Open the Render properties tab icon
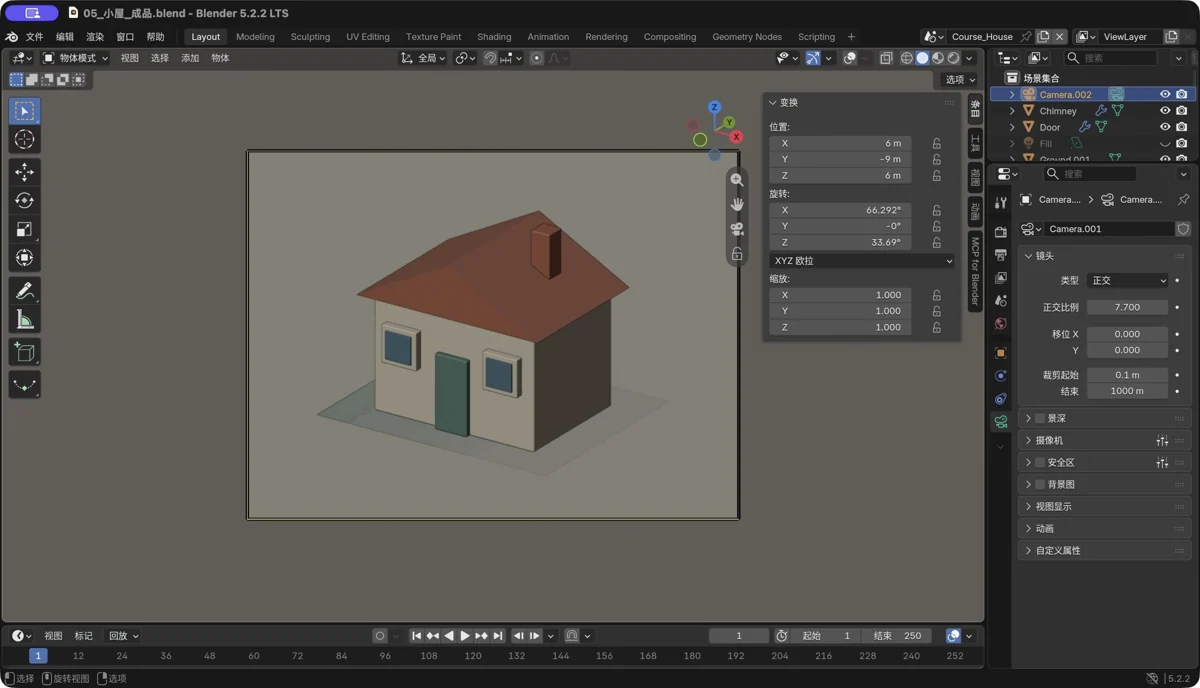Viewport: 1200px width, 688px height. point(1001,231)
